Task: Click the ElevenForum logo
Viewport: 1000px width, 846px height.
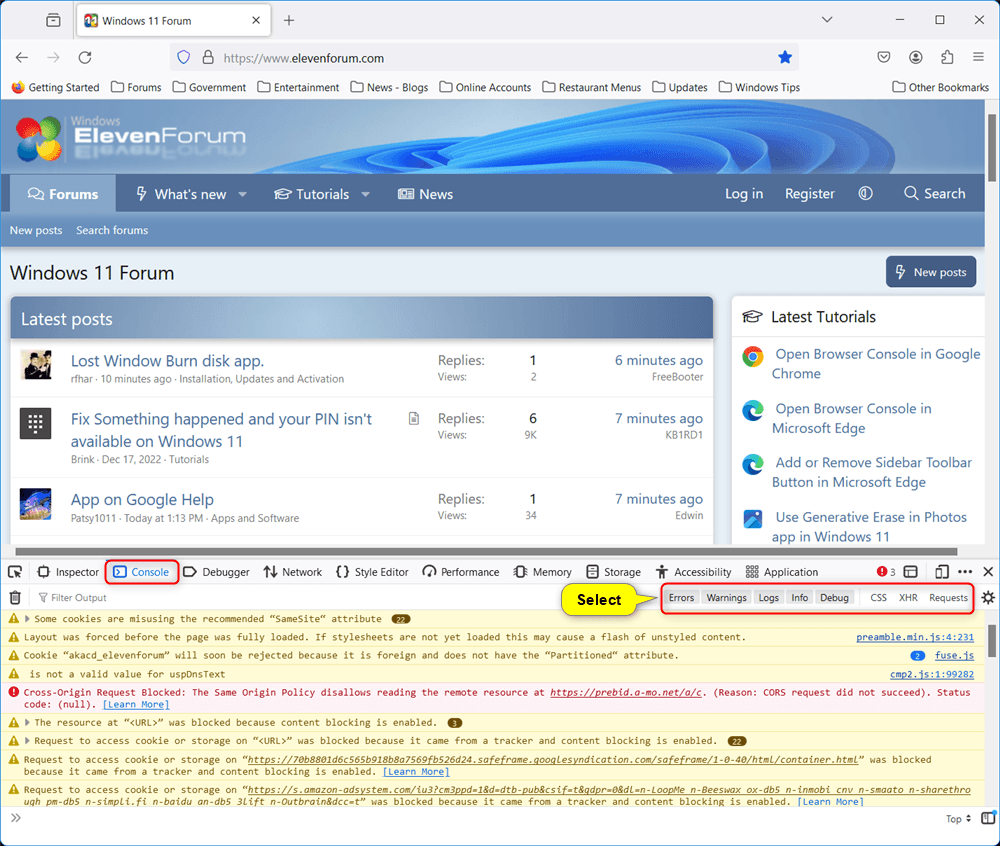Action: 131,136
